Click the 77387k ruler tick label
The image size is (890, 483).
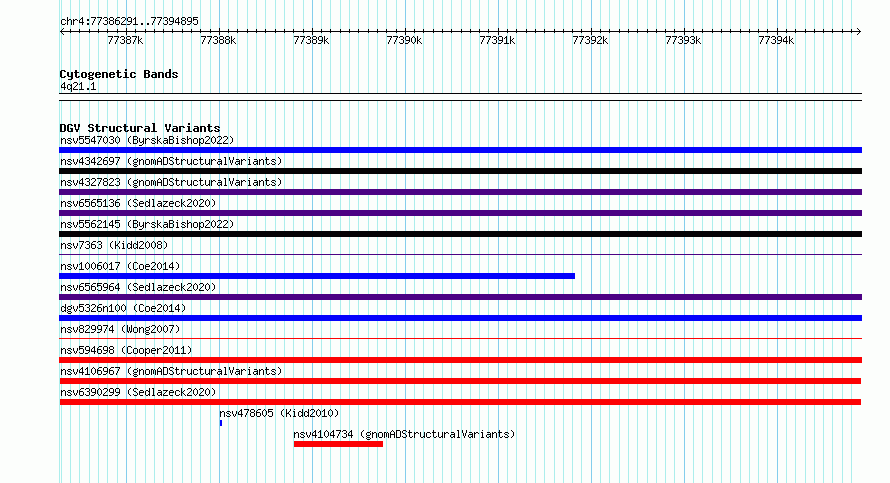[x=125, y=40]
